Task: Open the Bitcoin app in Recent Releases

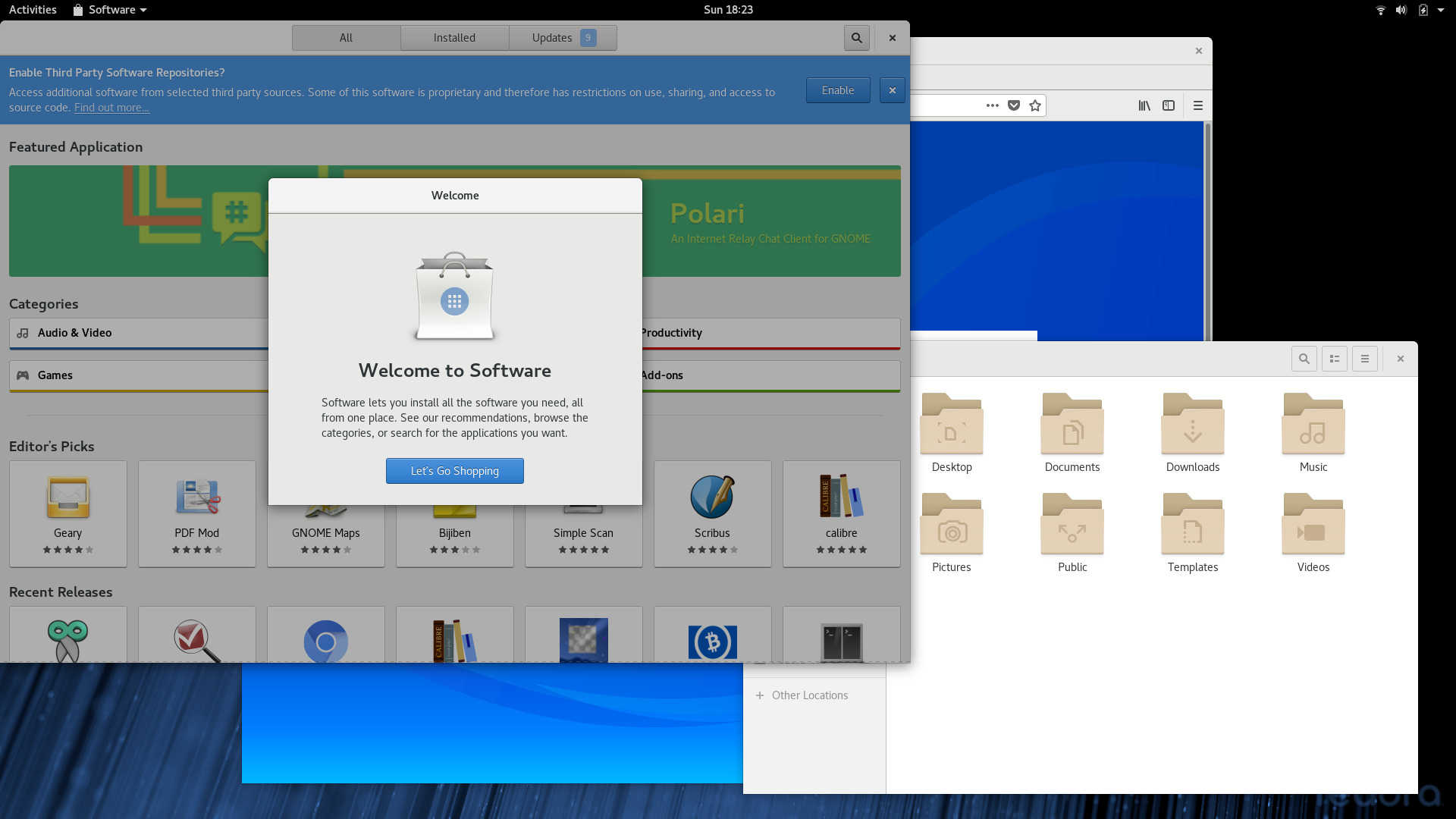Action: click(713, 635)
